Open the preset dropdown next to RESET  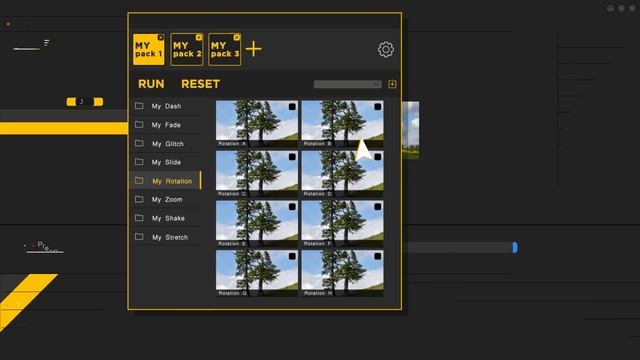coord(348,84)
